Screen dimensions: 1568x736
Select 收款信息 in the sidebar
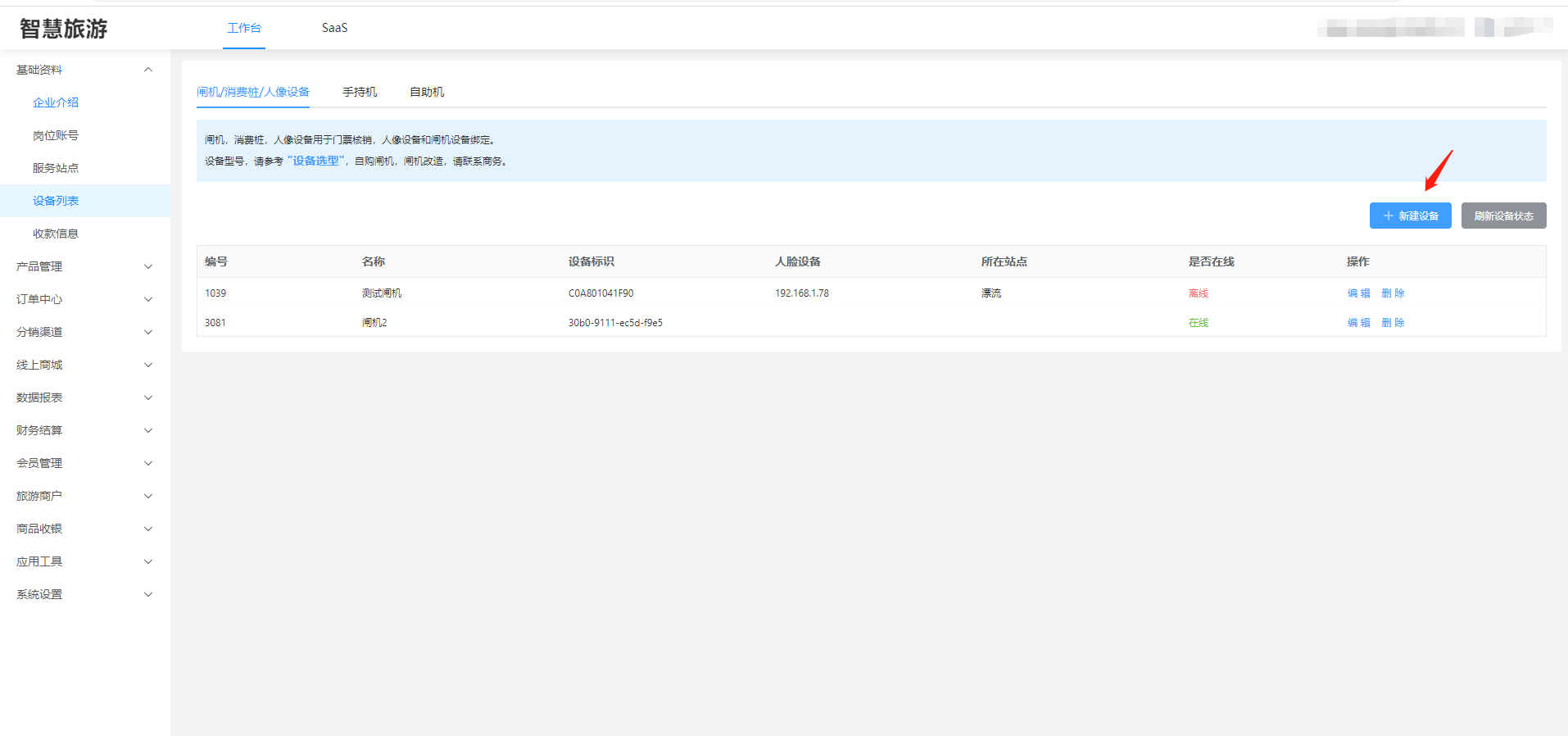point(56,234)
